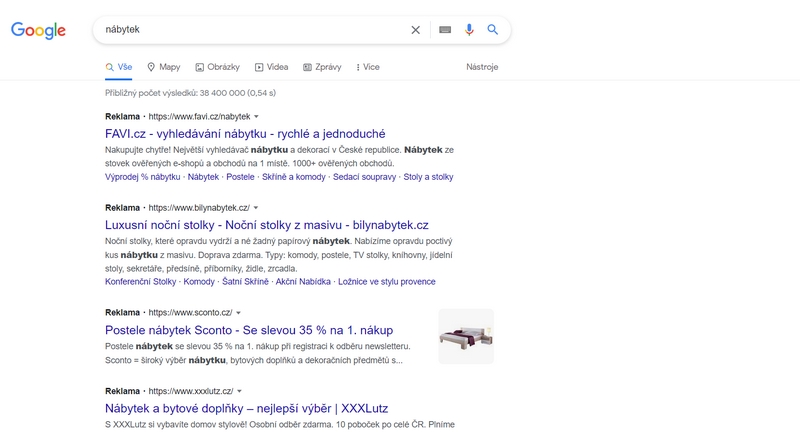Click the https://www.bilynabytek.cz/ URL text
The image size is (800, 433).
point(199,208)
